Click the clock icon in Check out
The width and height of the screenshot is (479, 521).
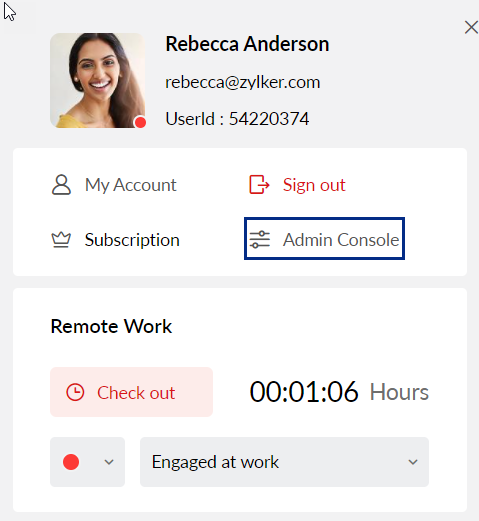[x=75, y=392]
